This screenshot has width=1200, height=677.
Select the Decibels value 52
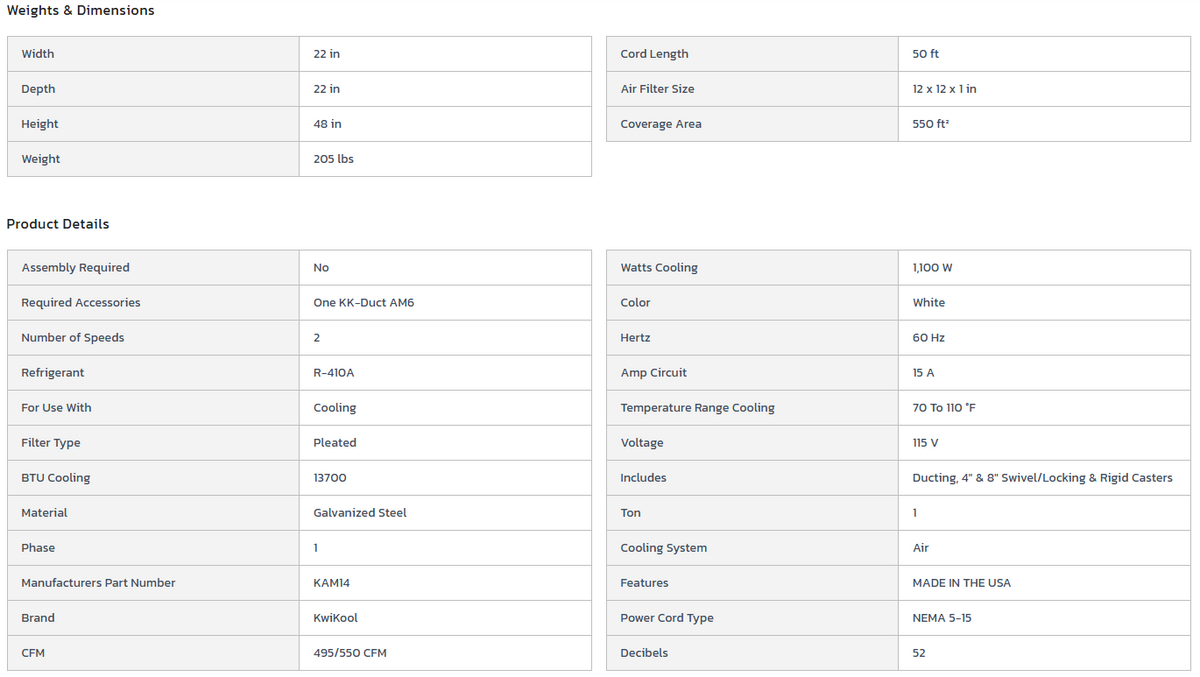[919, 653]
